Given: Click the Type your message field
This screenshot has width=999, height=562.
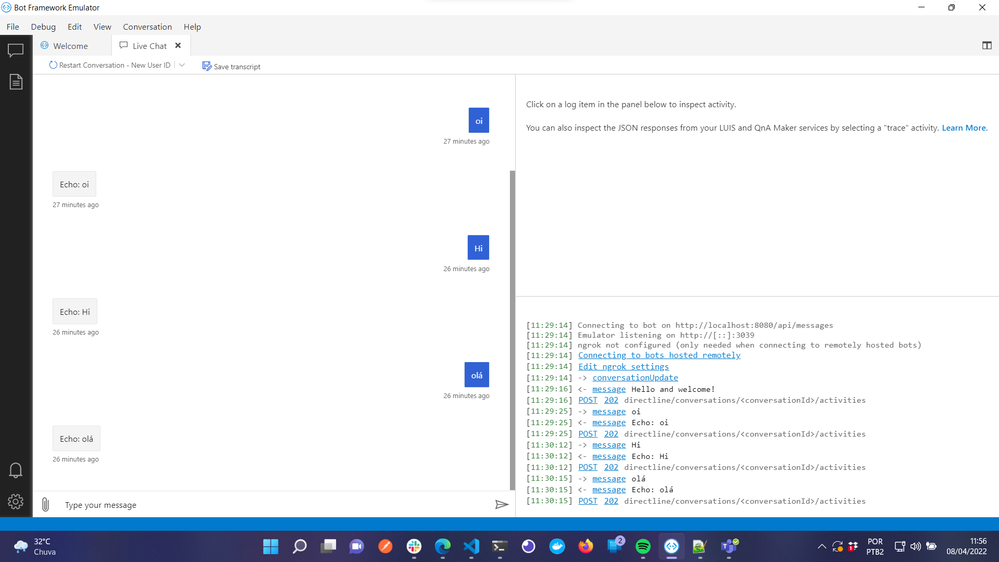Looking at the screenshot, I should (275, 505).
